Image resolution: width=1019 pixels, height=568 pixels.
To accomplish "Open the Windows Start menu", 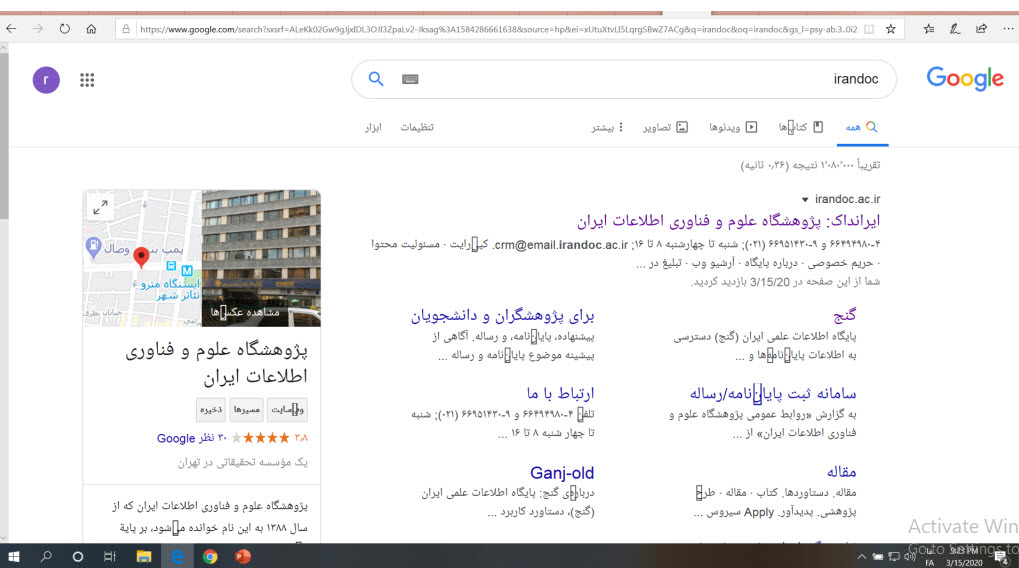I will tap(14, 556).
